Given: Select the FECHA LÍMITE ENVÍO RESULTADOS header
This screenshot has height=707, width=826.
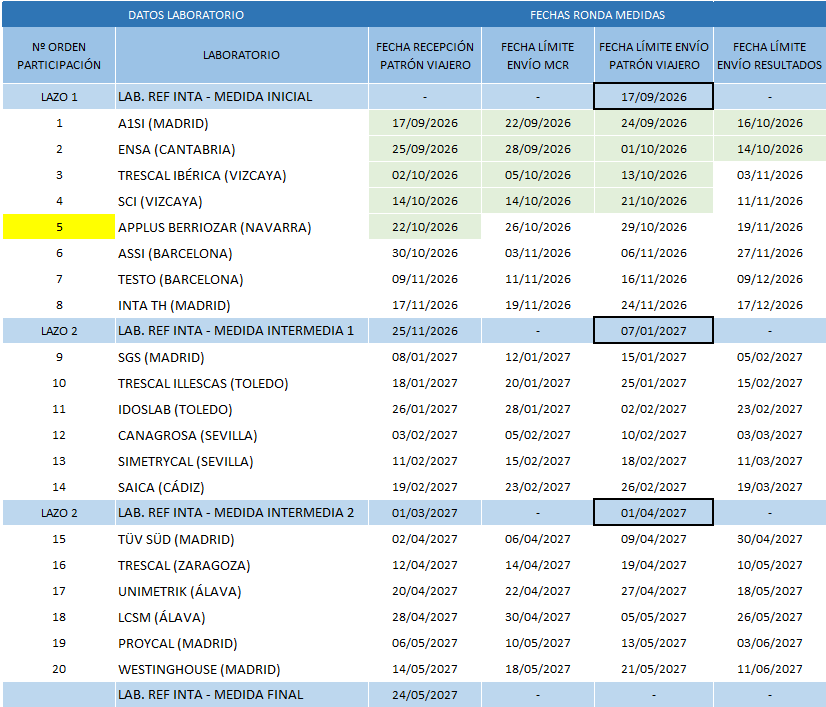Looking at the screenshot, I should 769,55.
